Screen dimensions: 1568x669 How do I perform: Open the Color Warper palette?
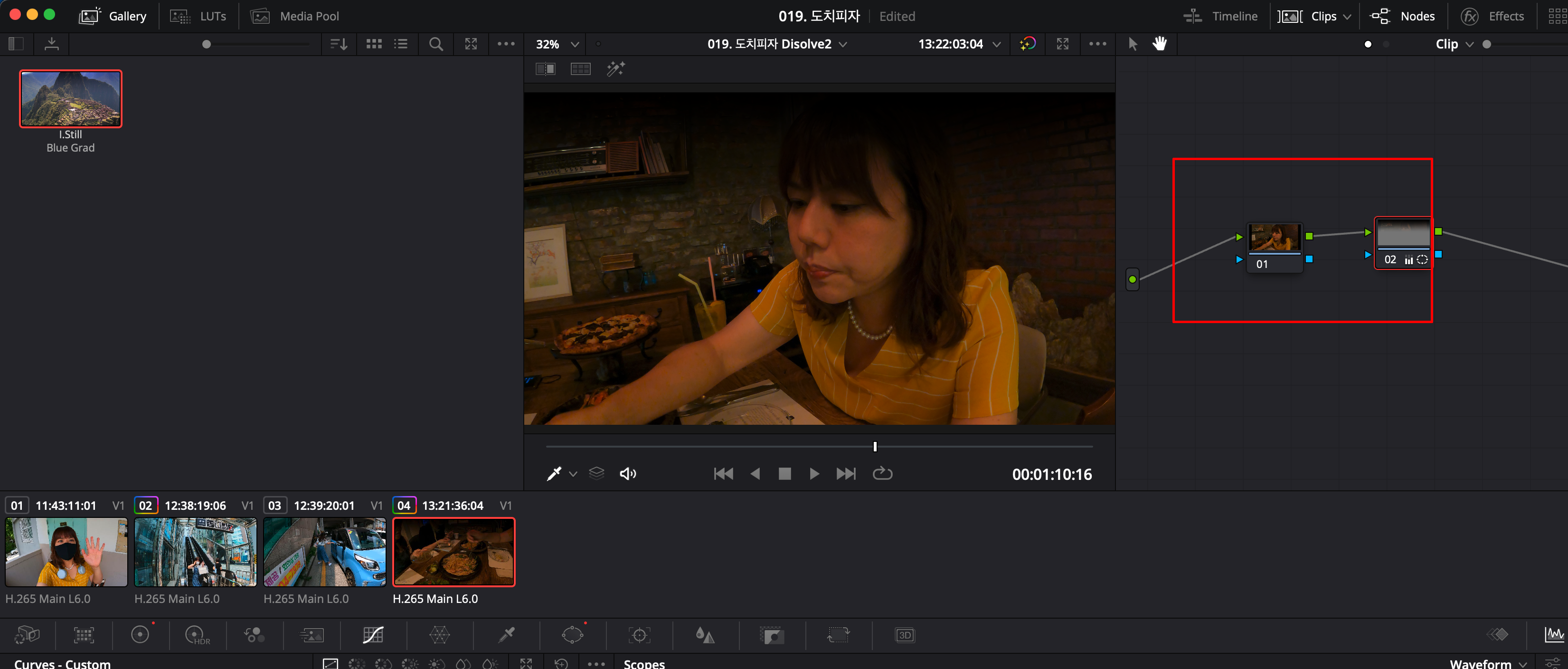coord(439,635)
